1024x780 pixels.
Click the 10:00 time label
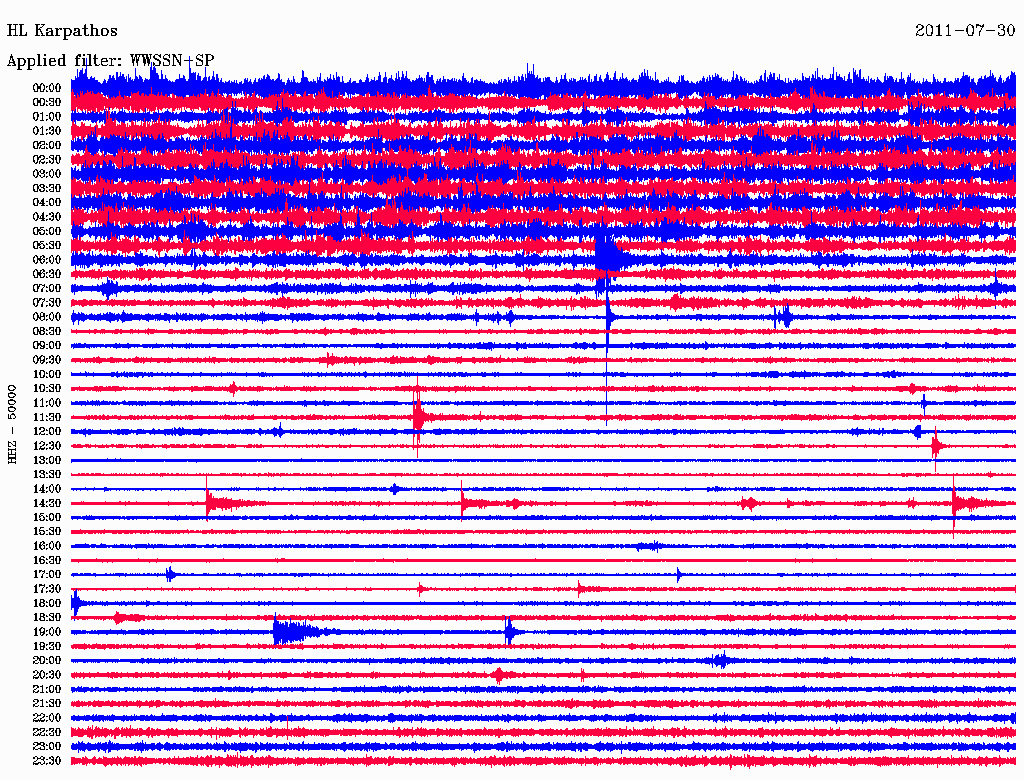click(47, 374)
